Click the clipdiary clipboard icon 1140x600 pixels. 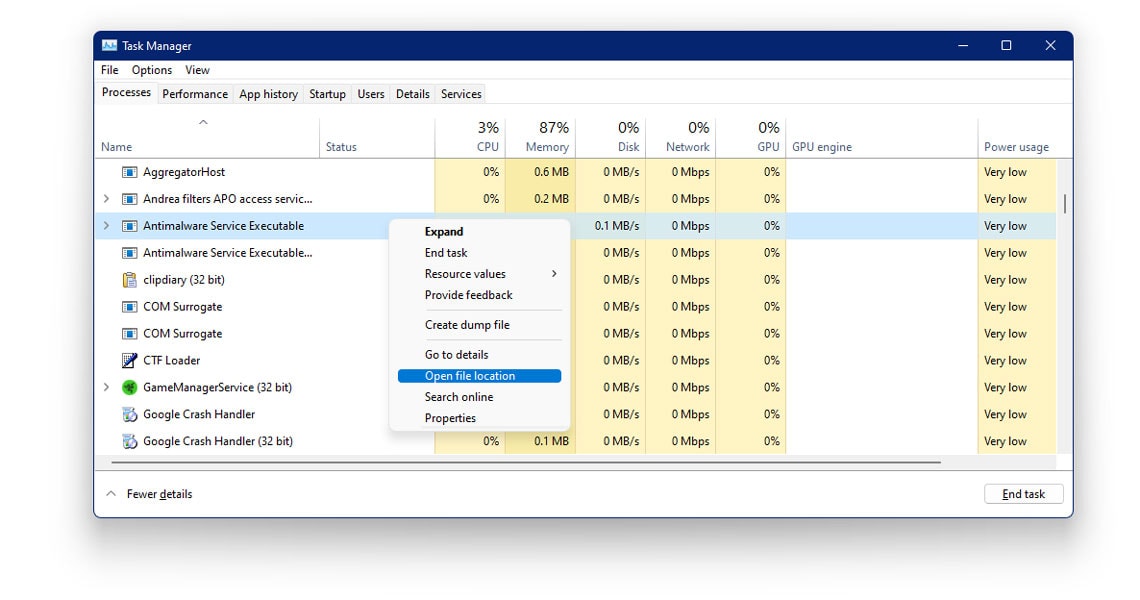[131, 279]
